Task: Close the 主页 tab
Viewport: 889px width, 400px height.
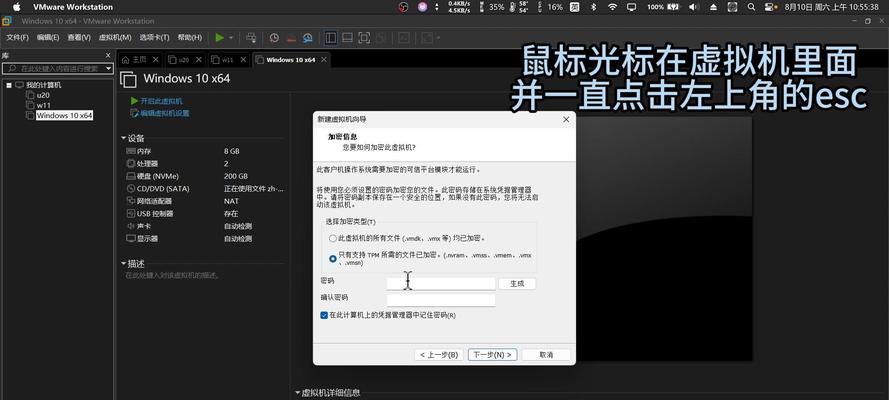Action: [155, 59]
